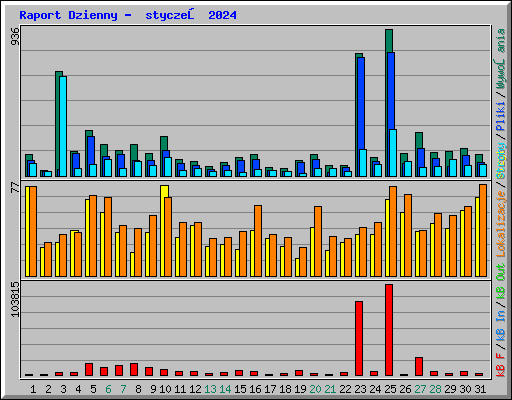The image size is (512, 400).
Task: Click the red bar for day 23
Action: 359,338
